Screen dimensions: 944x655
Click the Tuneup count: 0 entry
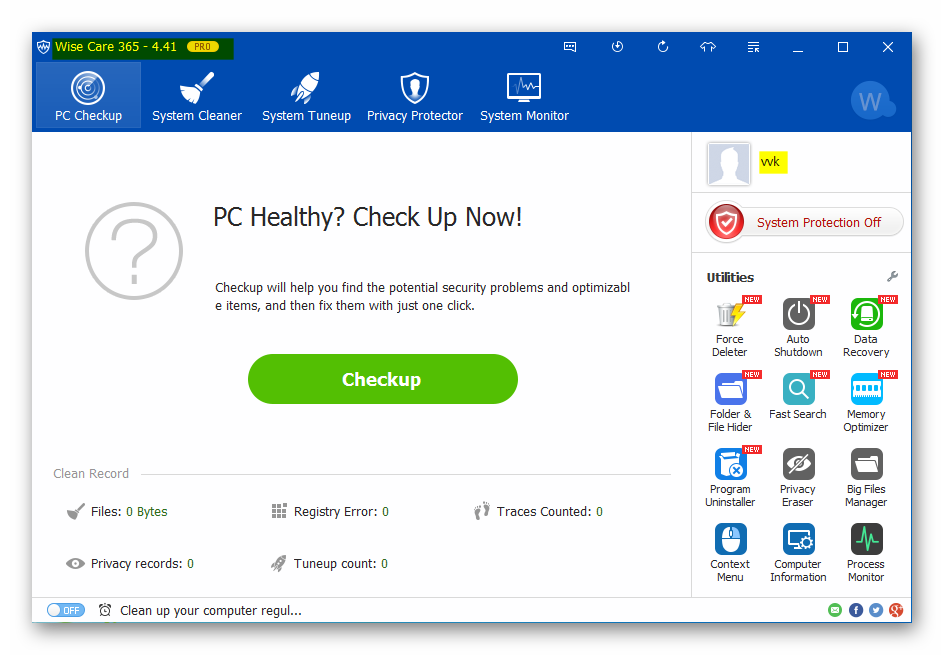[x=329, y=563]
